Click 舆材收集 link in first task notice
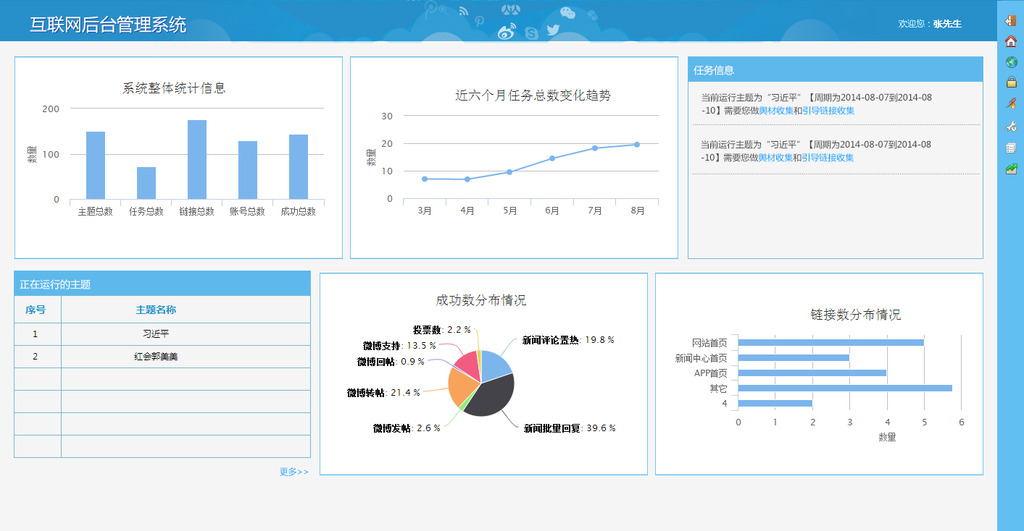Screen dimensions: 1024x531 click(x=776, y=110)
